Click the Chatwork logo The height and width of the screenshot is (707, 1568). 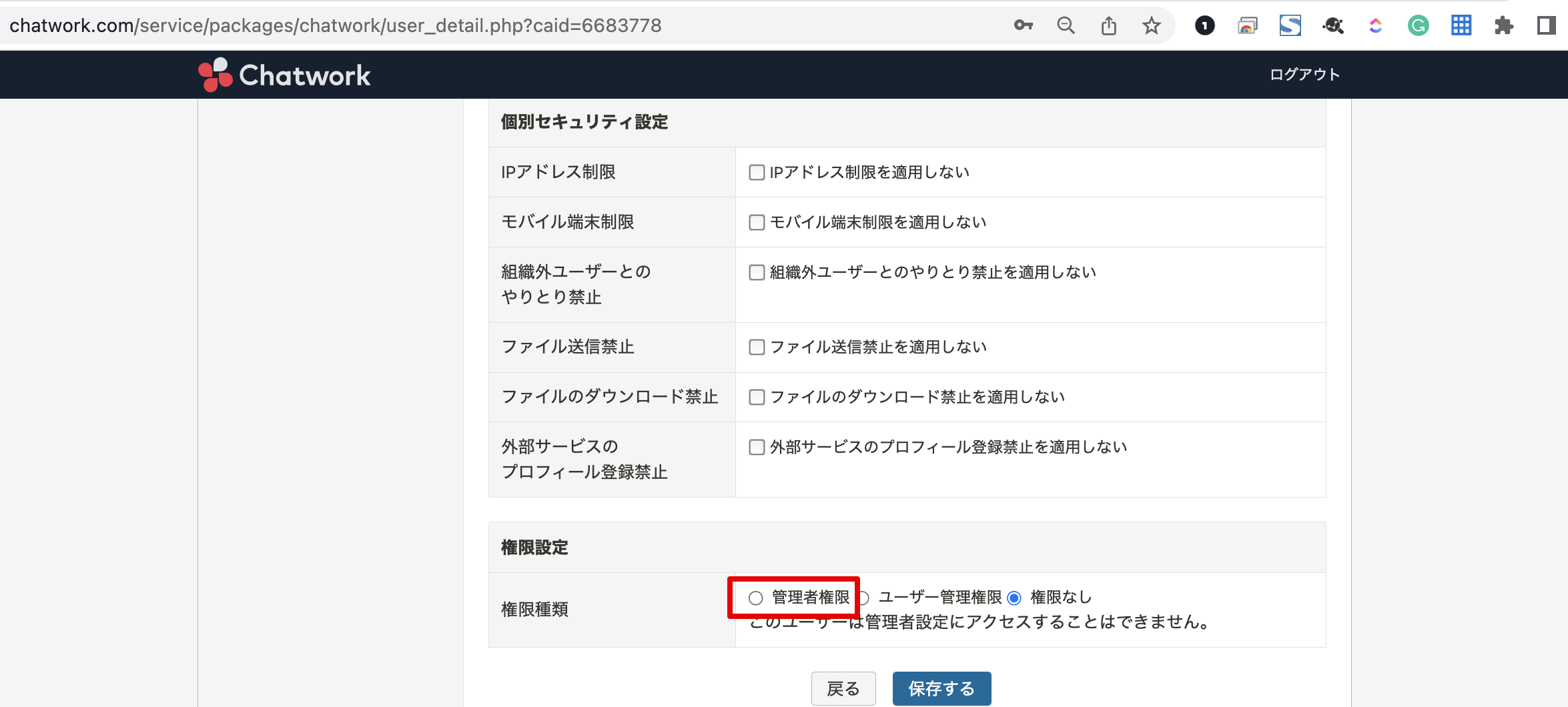pos(285,75)
